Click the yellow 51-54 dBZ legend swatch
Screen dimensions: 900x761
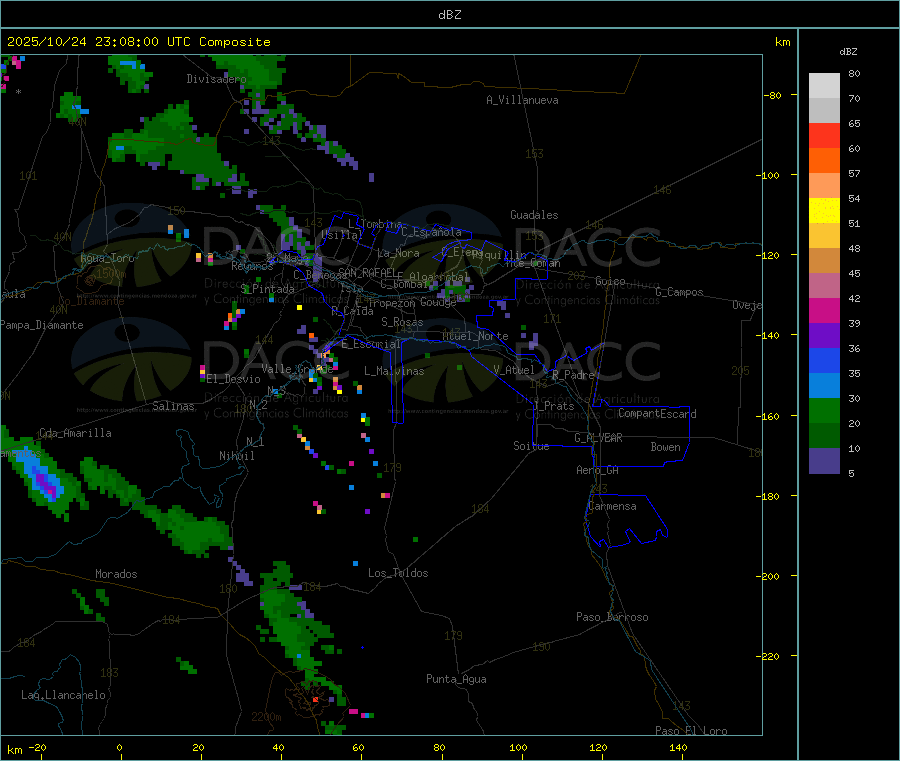(x=824, y=211)
